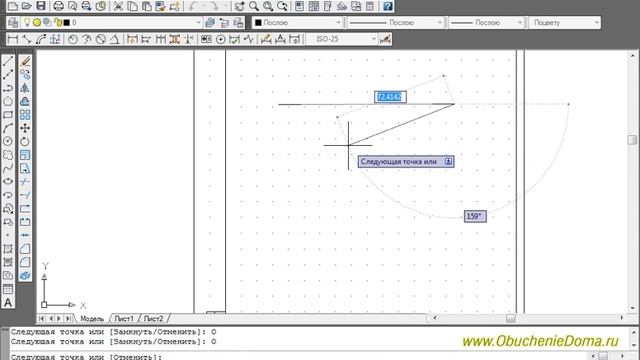Click the last-tab navigation arrow
Screen dimensions: 640x360
[x=69, y=318]
